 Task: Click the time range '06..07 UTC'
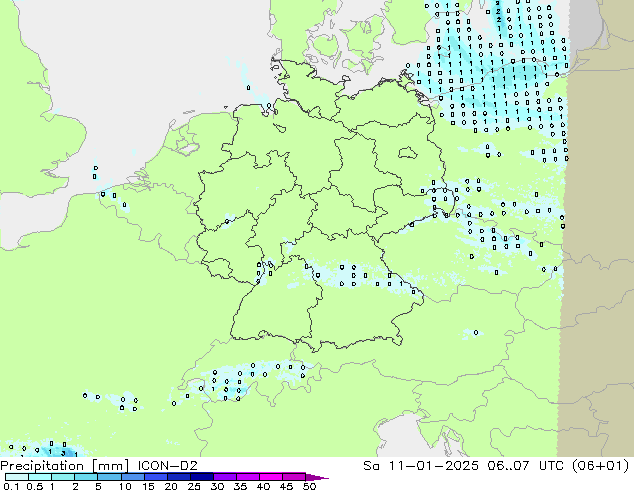coord(527,466)
